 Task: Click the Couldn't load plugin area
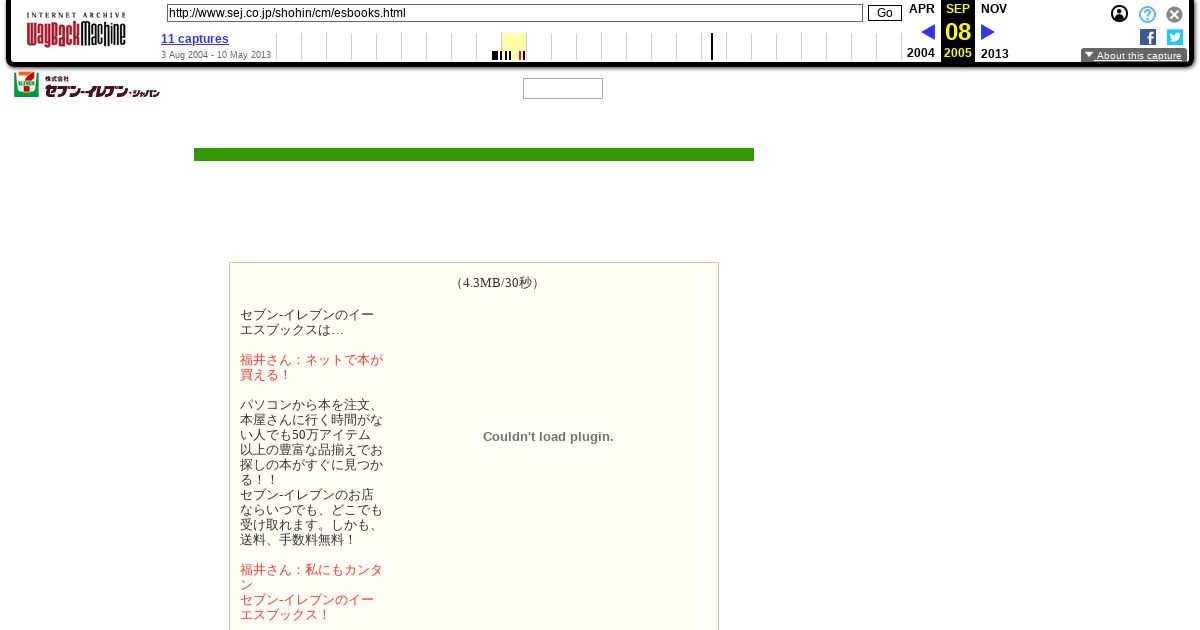pyautogui.click(x=548, y=437)
